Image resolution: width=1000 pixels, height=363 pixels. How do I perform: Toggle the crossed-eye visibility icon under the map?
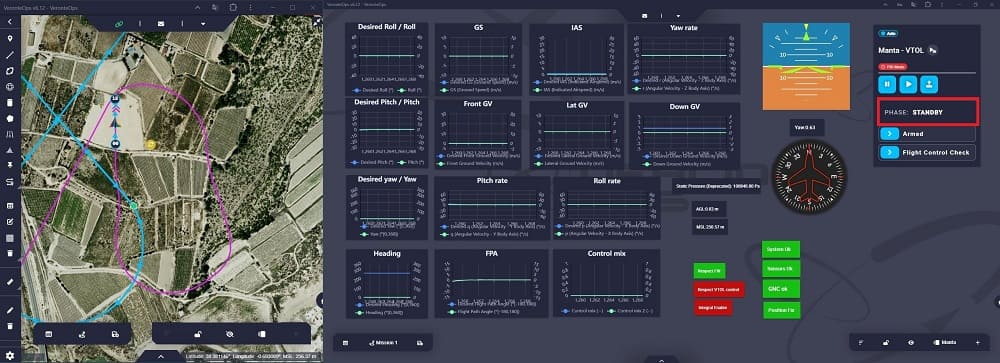(230, 334)
